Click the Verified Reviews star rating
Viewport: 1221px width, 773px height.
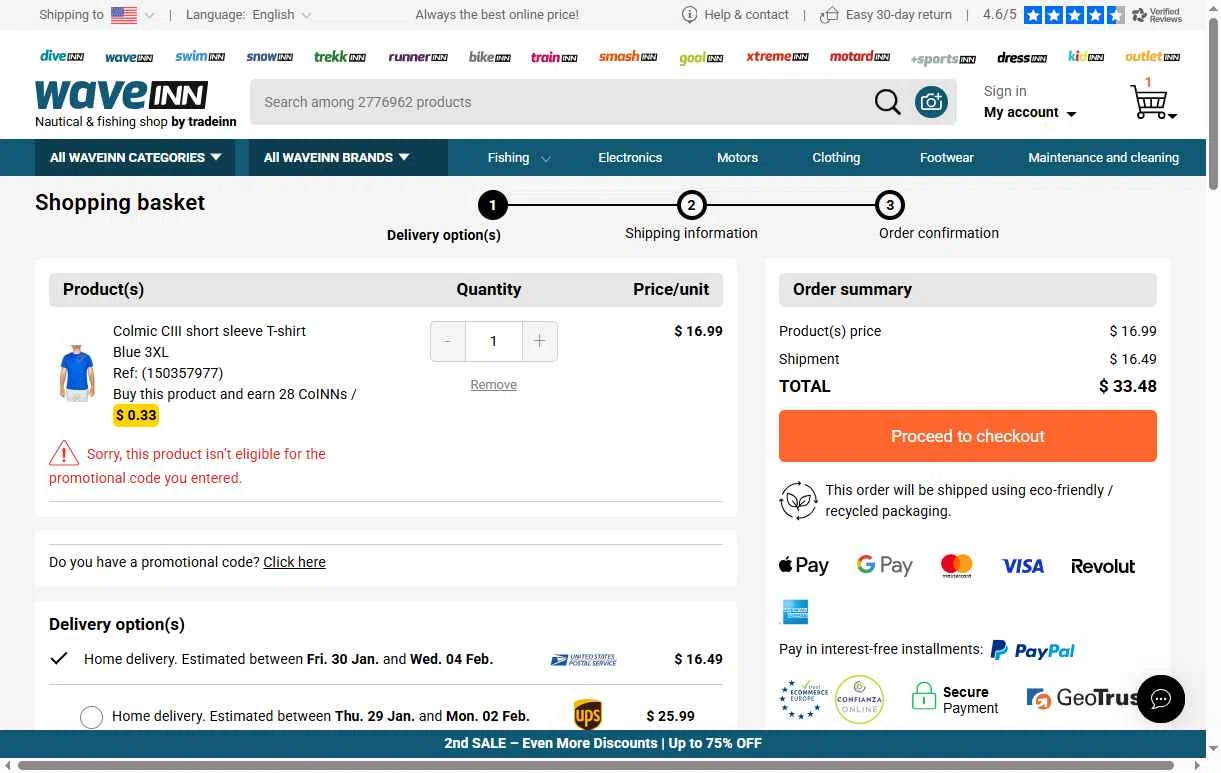[1073, 15]
